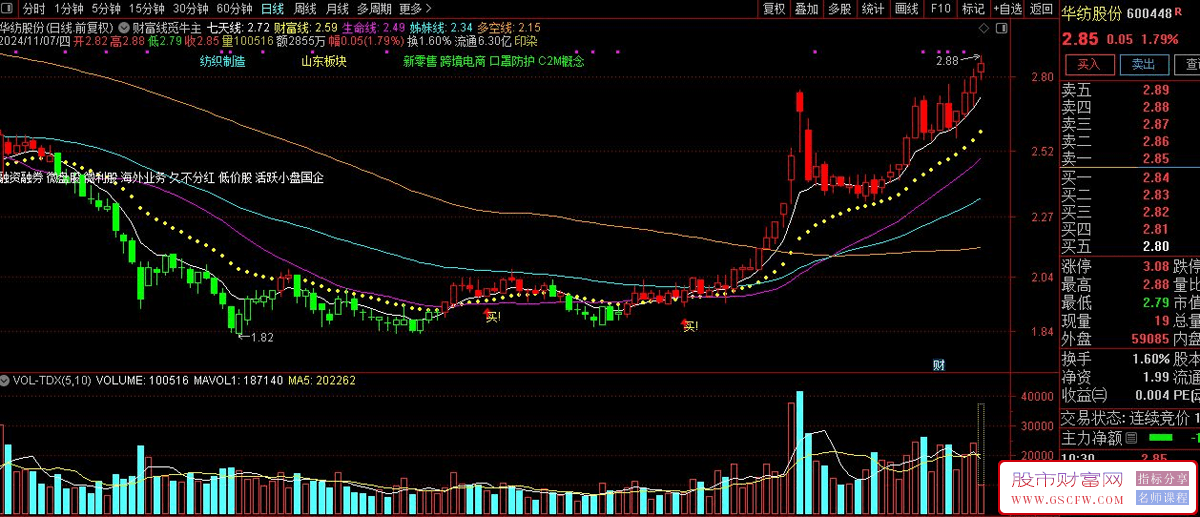This screenshot has height=517, width=1200.
Task: Open the 口罩防护 concept tag
Action: 512,61
